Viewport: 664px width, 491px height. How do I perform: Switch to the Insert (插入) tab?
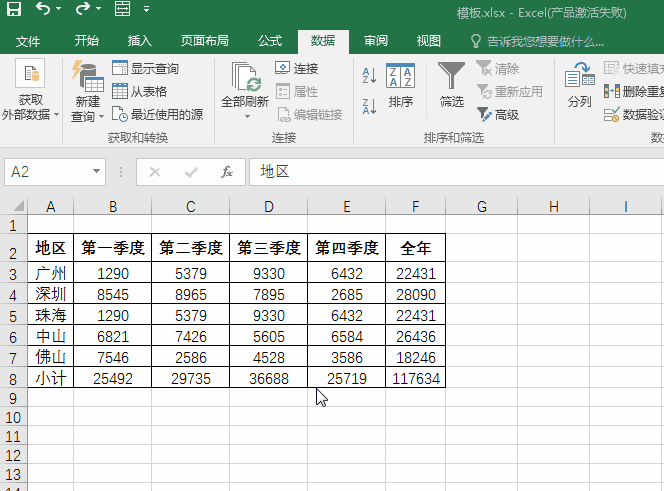140,41
